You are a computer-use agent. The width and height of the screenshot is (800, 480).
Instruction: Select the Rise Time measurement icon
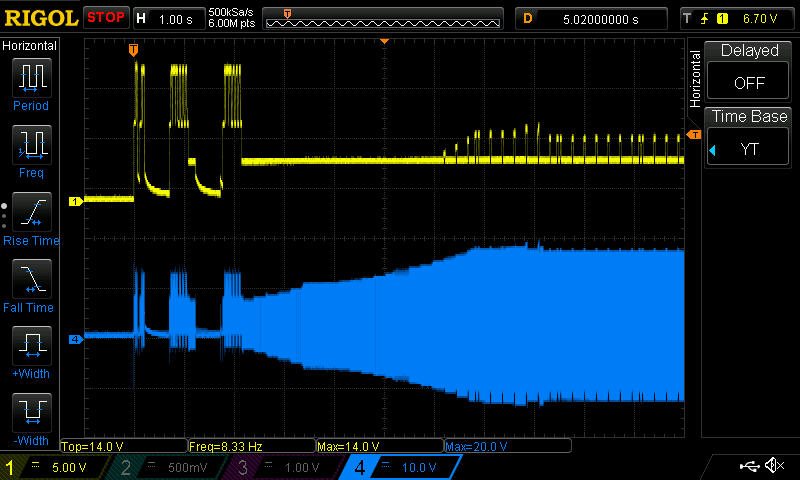point(32,212)
